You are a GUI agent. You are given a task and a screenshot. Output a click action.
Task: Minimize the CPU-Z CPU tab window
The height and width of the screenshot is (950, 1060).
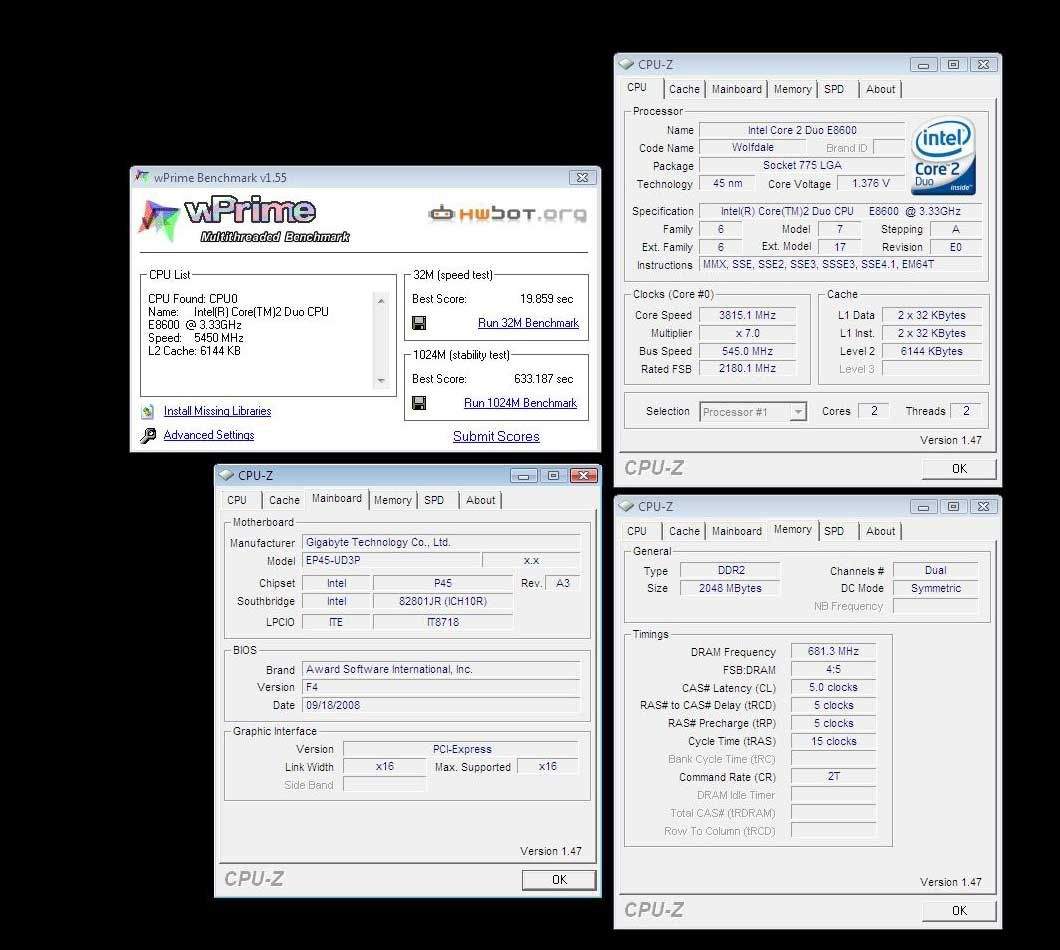pos(923,65)
